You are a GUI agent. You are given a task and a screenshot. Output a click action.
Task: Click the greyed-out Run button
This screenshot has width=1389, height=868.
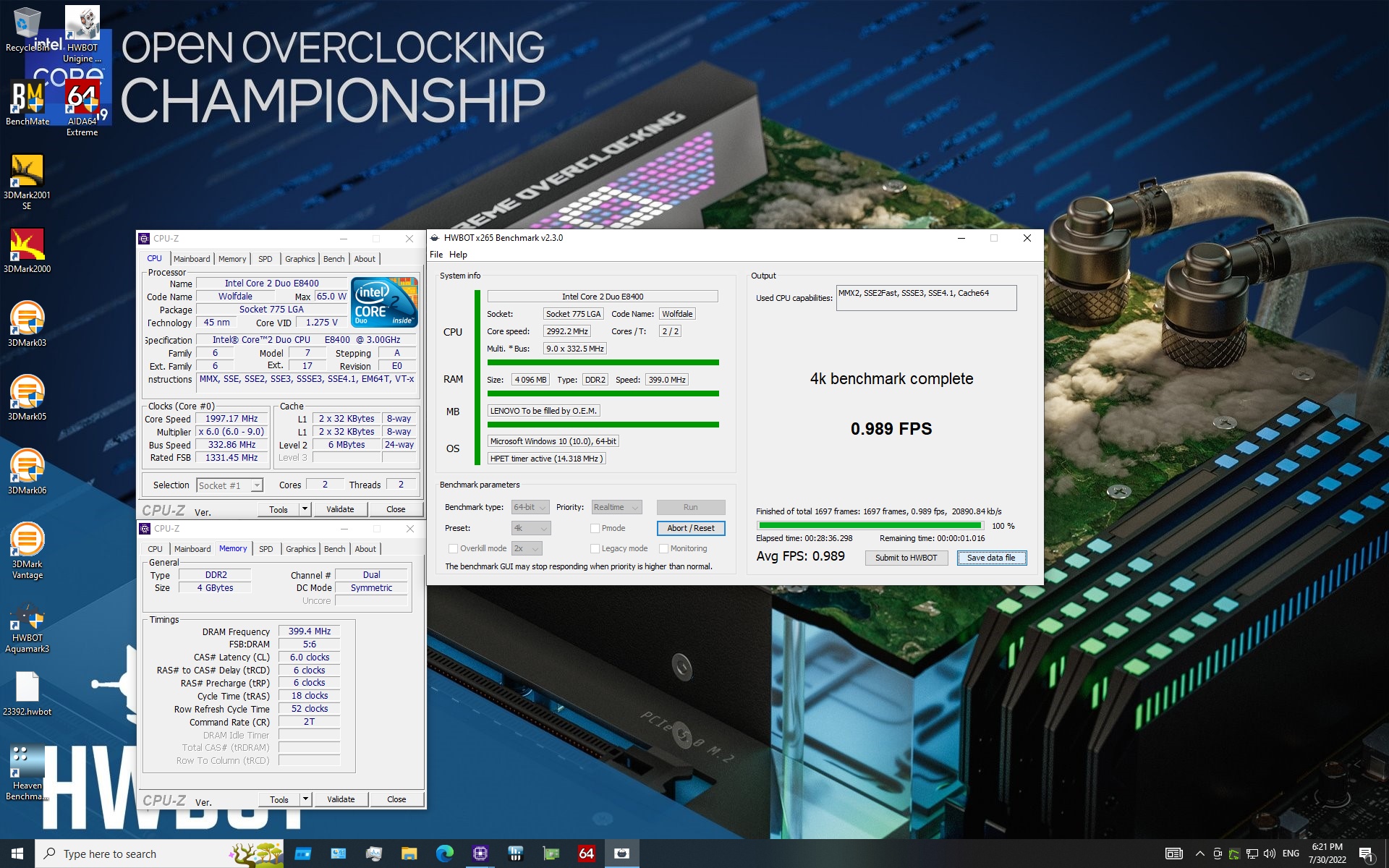[x=691, y=507]
